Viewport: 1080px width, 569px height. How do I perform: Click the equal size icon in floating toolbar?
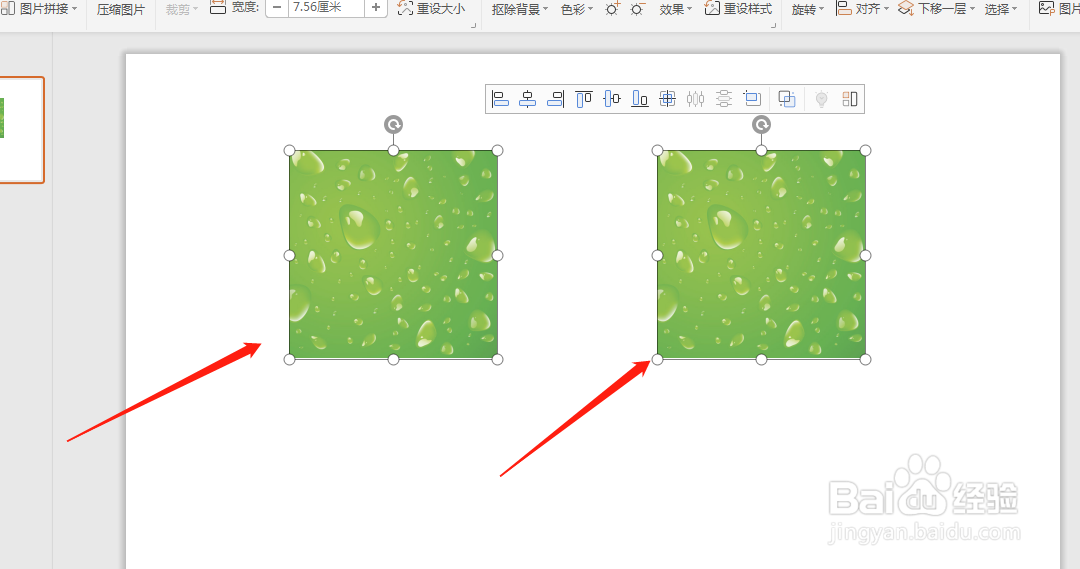[752, 99]
